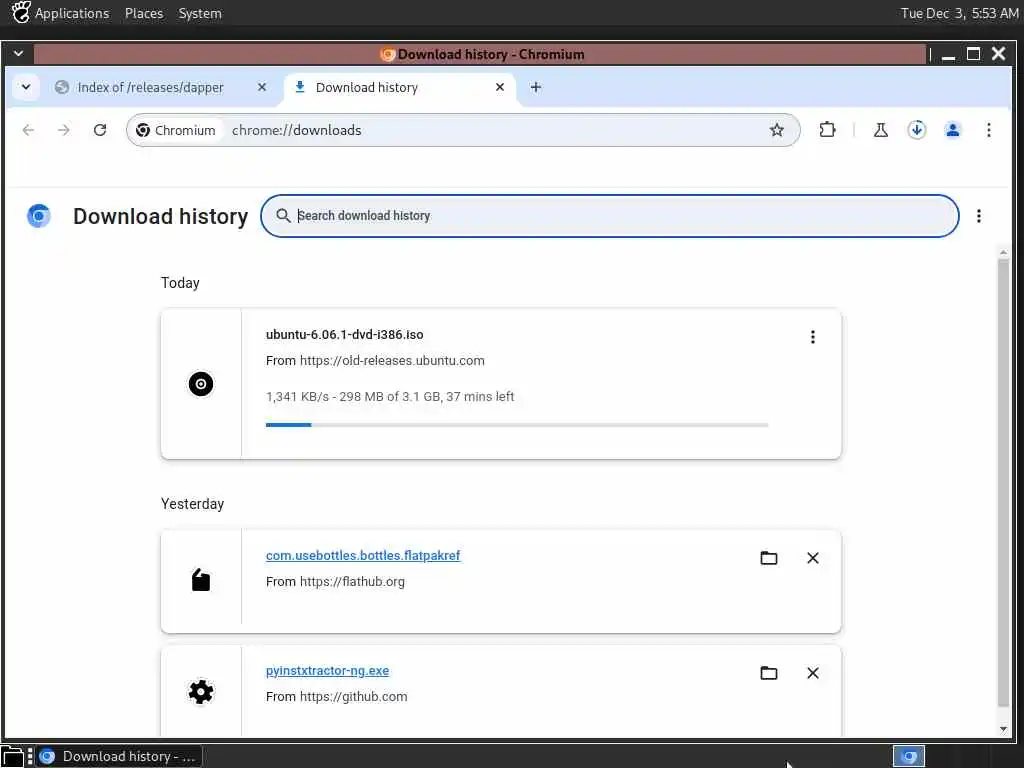Screen dimensions: 1024x768
Task: Maximize the Chromium window
Action: point(973,54)
